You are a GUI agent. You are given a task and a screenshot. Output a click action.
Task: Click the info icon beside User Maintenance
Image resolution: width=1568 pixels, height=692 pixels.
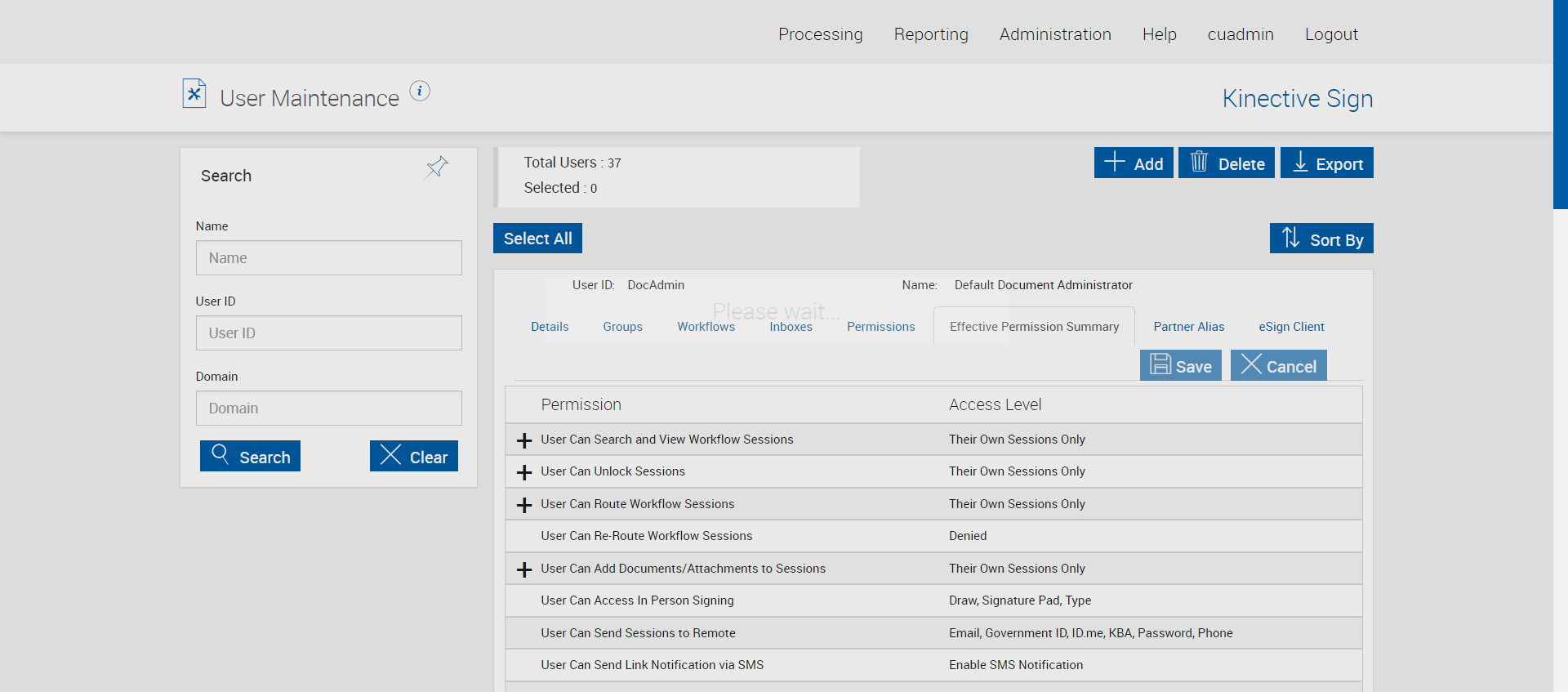(420, 91)
